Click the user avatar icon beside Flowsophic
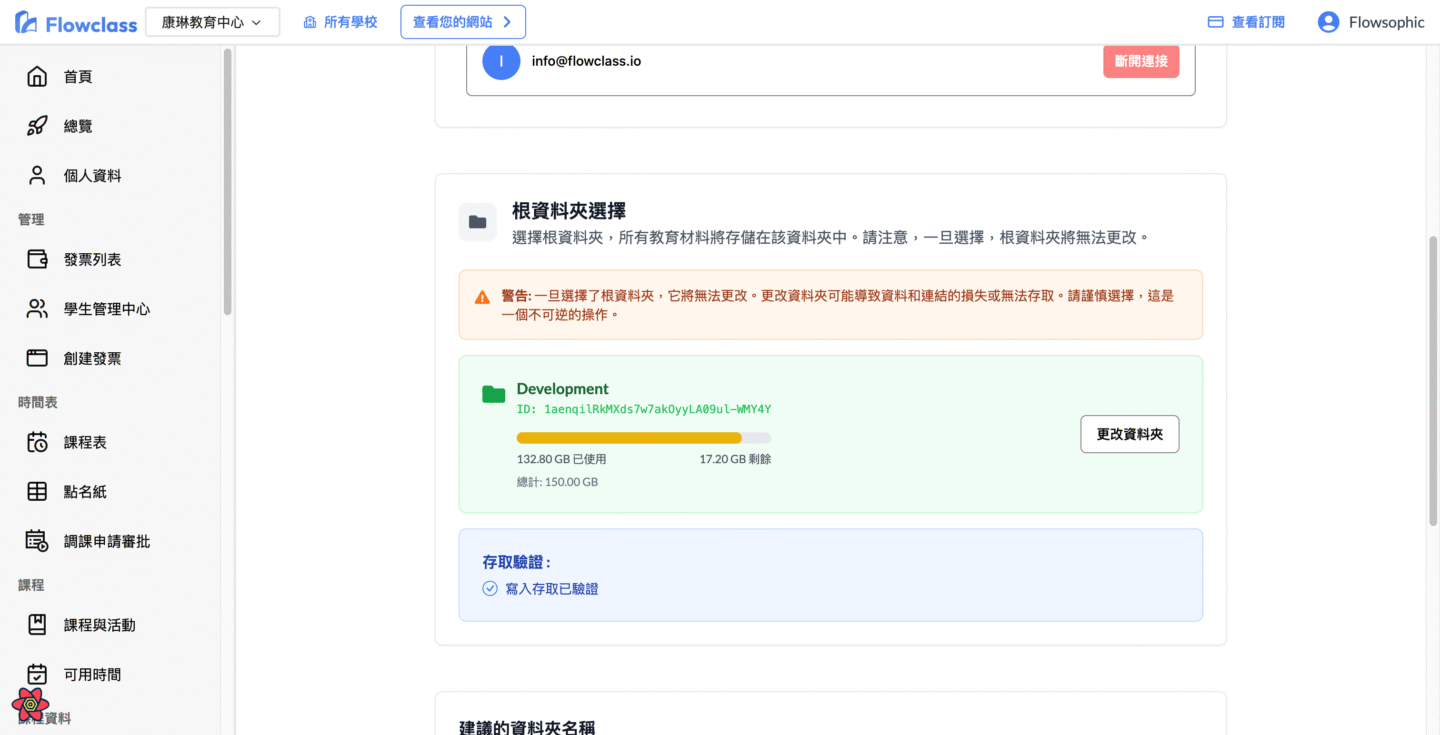 pyautogui.click(x=1328, y=22)
